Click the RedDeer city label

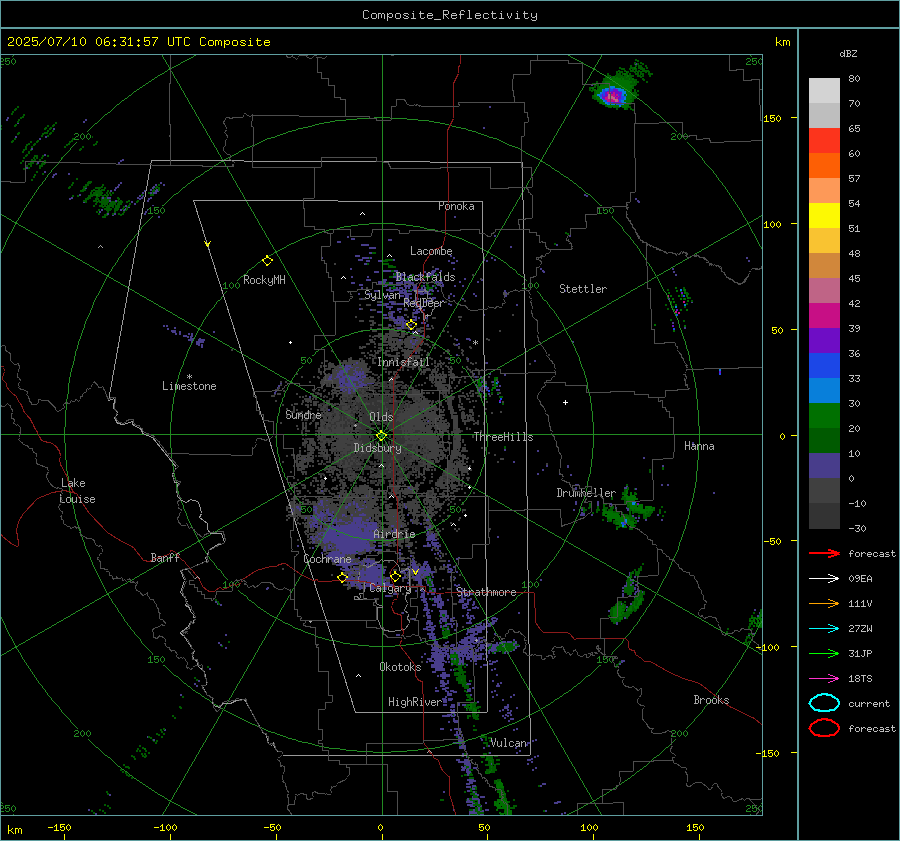(x=424, y=303)
